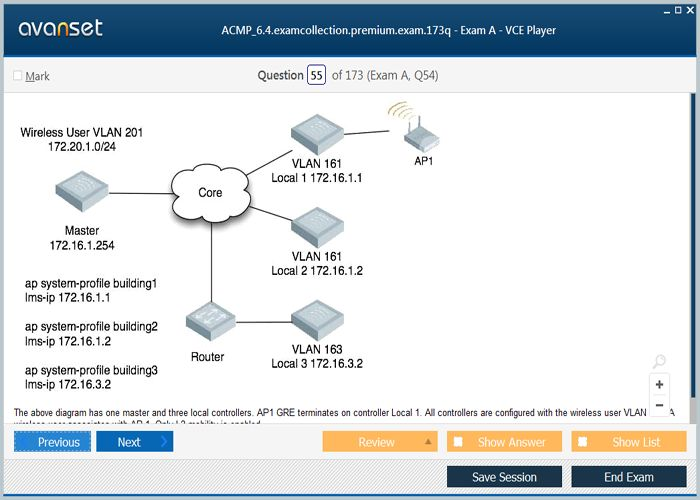Maximize the VCE Player window
This screenshot has height=500, width=700.
tap(678, 8)
